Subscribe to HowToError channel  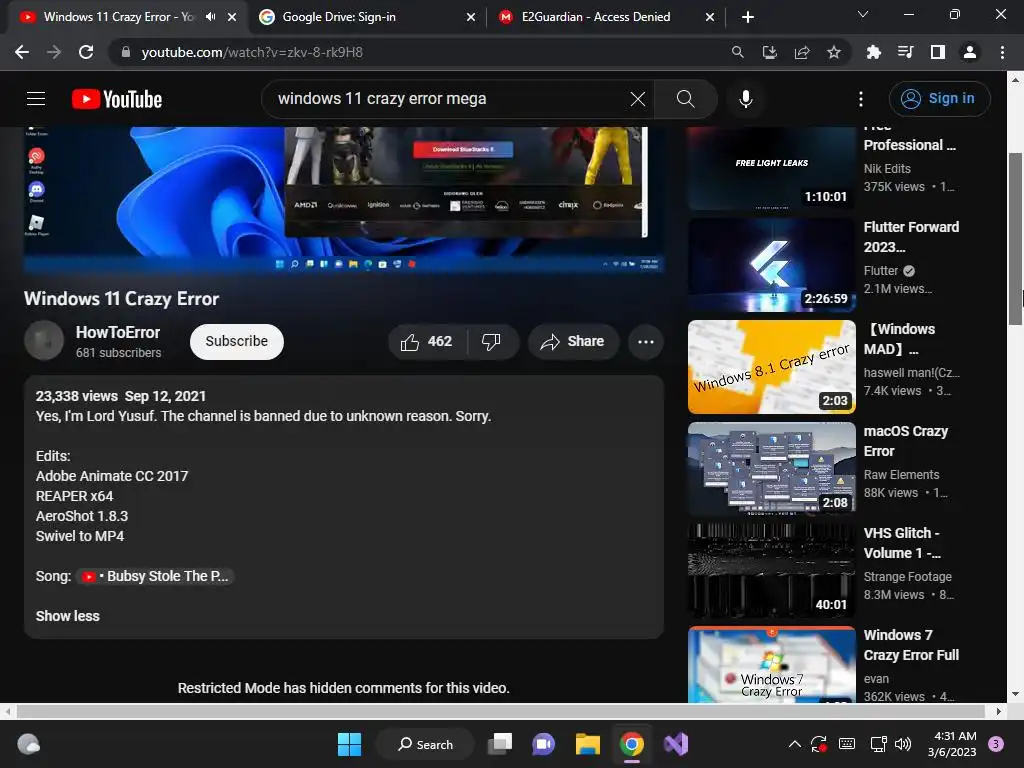236,342
